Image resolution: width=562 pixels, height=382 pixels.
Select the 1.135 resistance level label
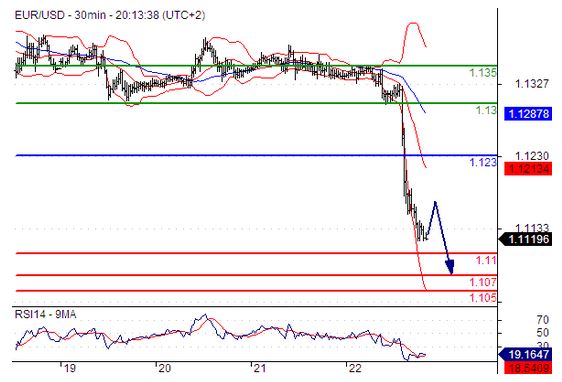(483, 73)
